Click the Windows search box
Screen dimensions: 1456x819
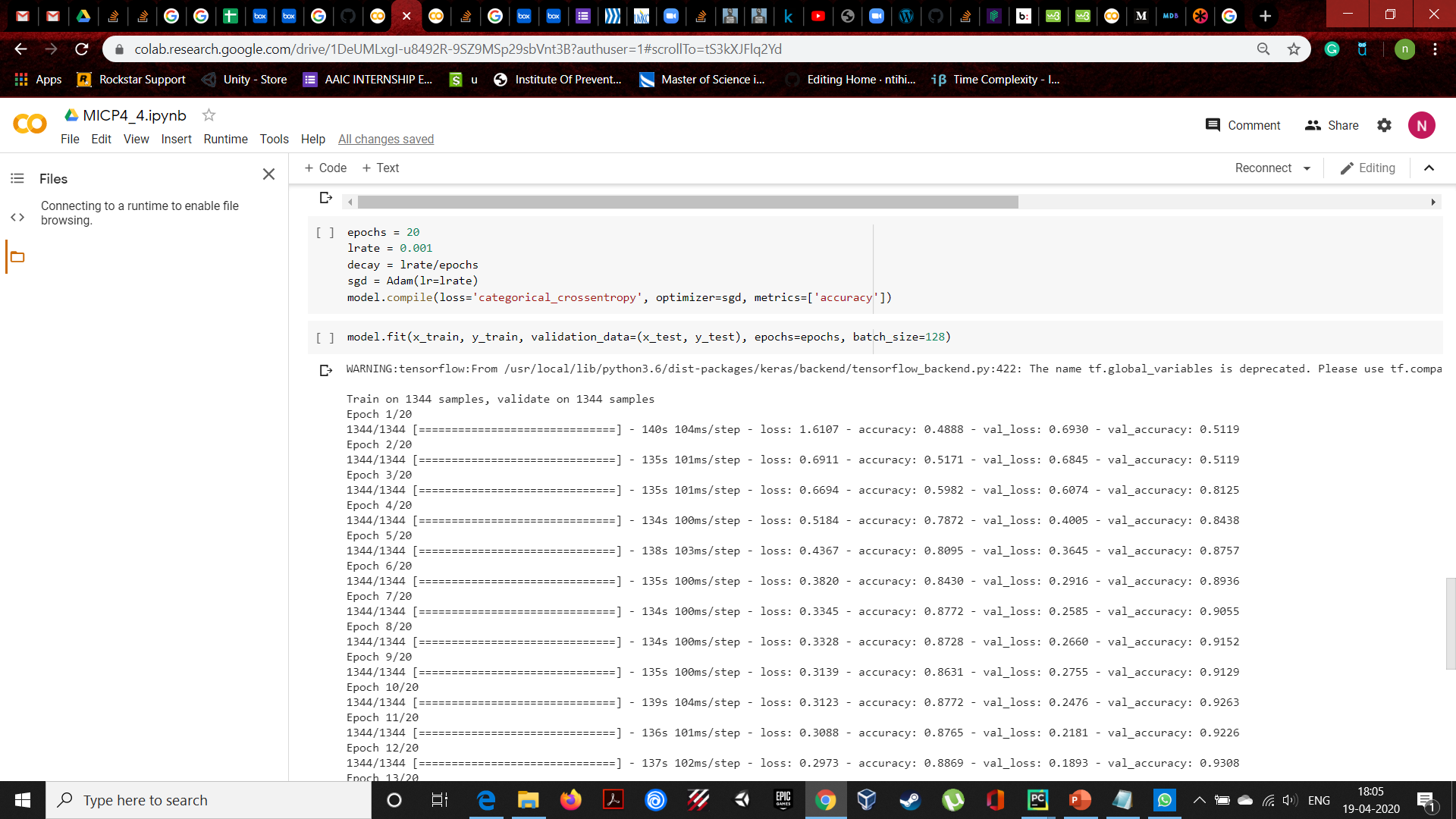(x=209, y=800)
